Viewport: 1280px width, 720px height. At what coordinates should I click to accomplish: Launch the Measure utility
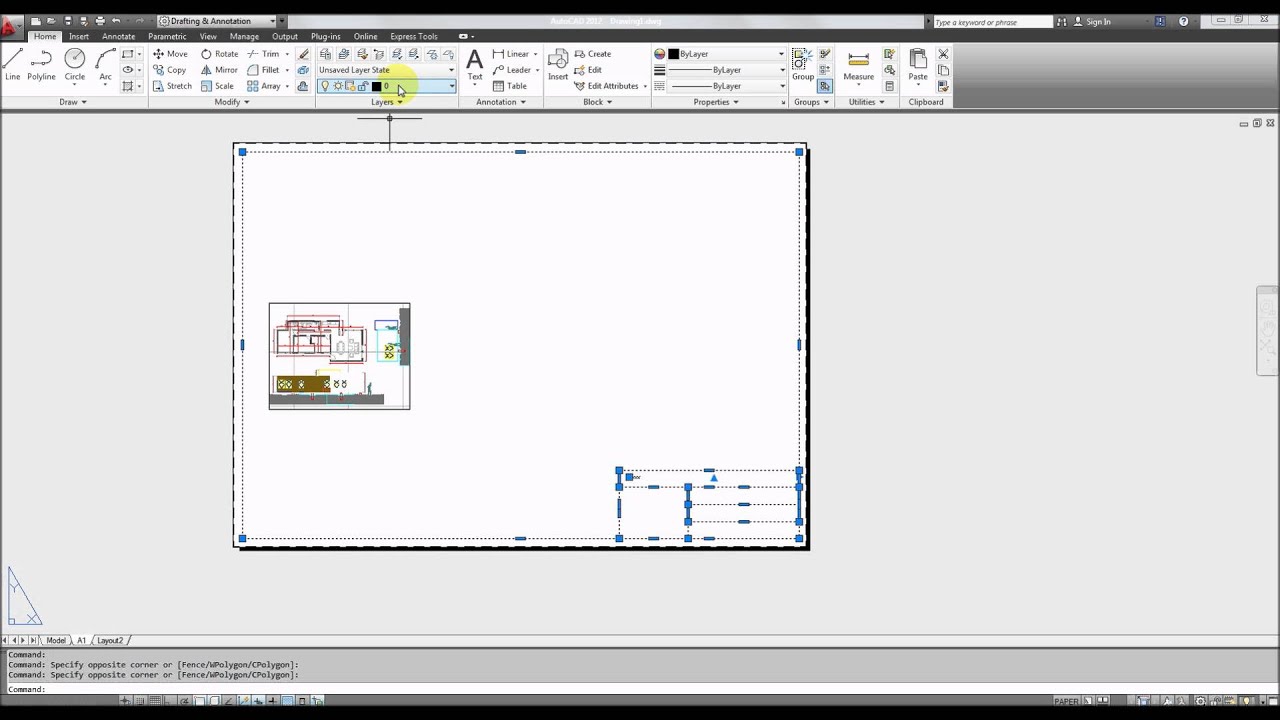[x=858, y=64]
